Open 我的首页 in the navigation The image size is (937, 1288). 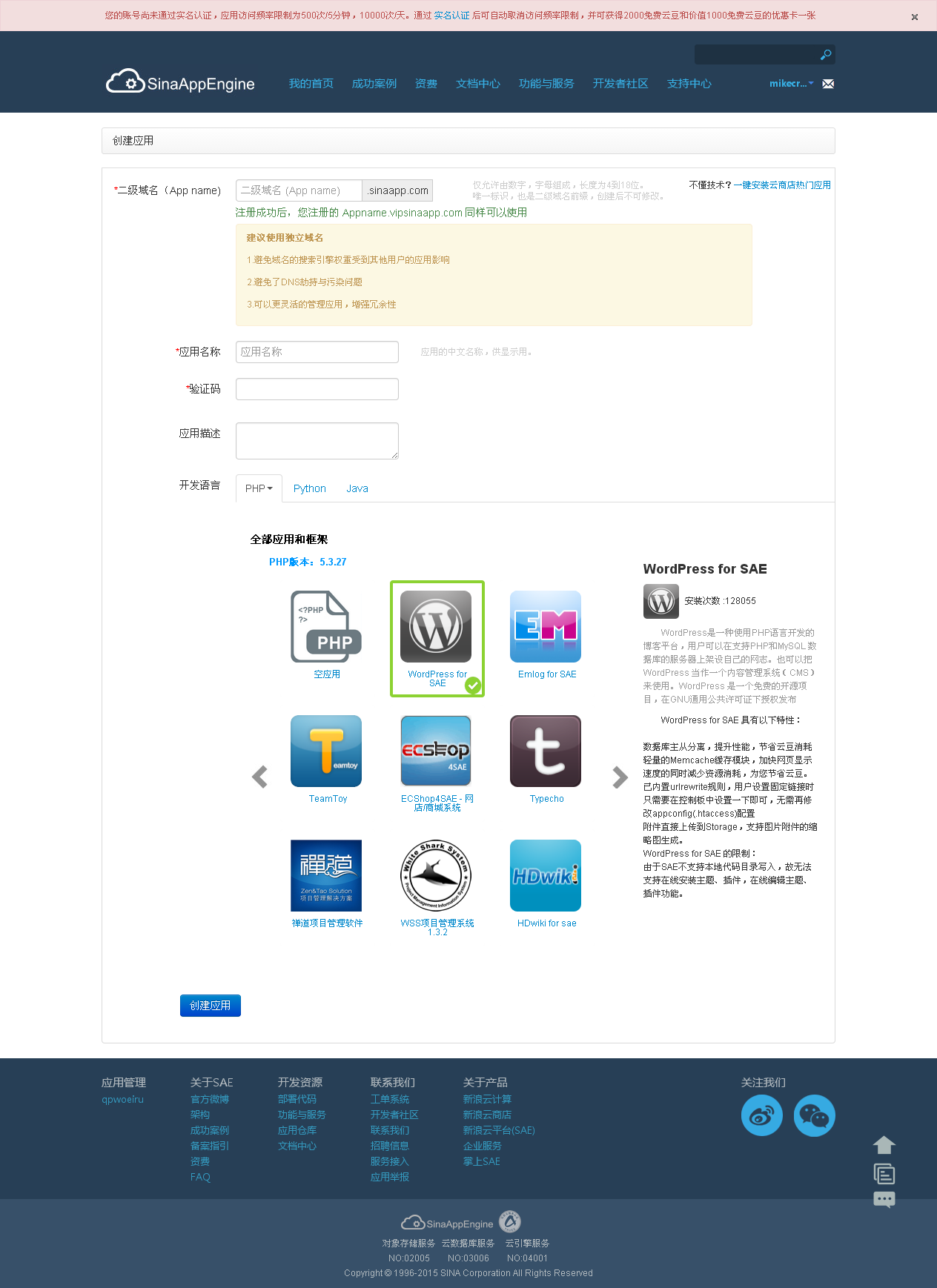tap(311, 84)
